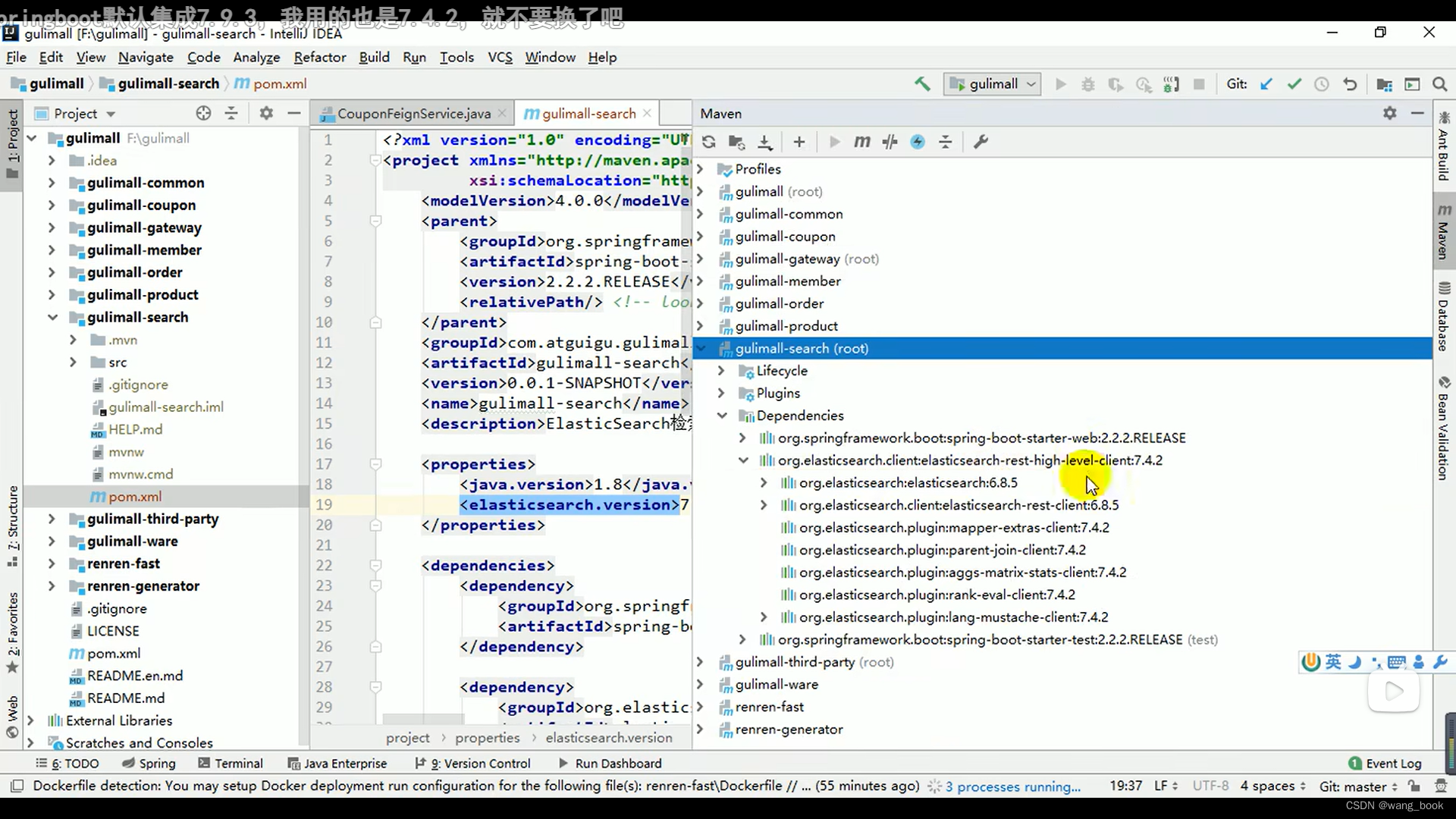Toggle read-only lock icon in status bar
1456x819 pixels.
[1414, 786]
